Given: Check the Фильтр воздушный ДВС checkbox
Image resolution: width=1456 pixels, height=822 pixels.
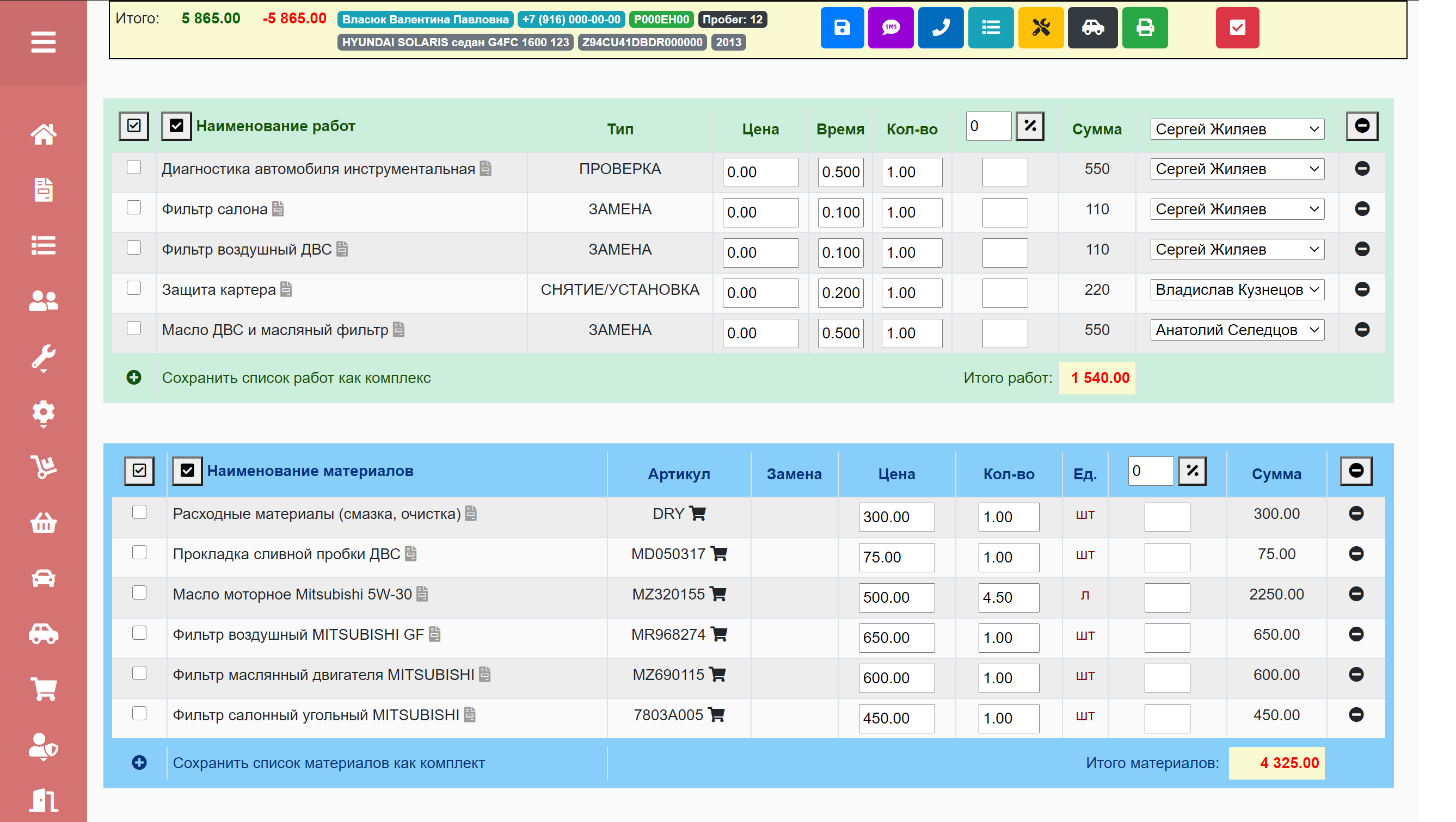Looking at the screenshot, I should click(x=133, y=247).
